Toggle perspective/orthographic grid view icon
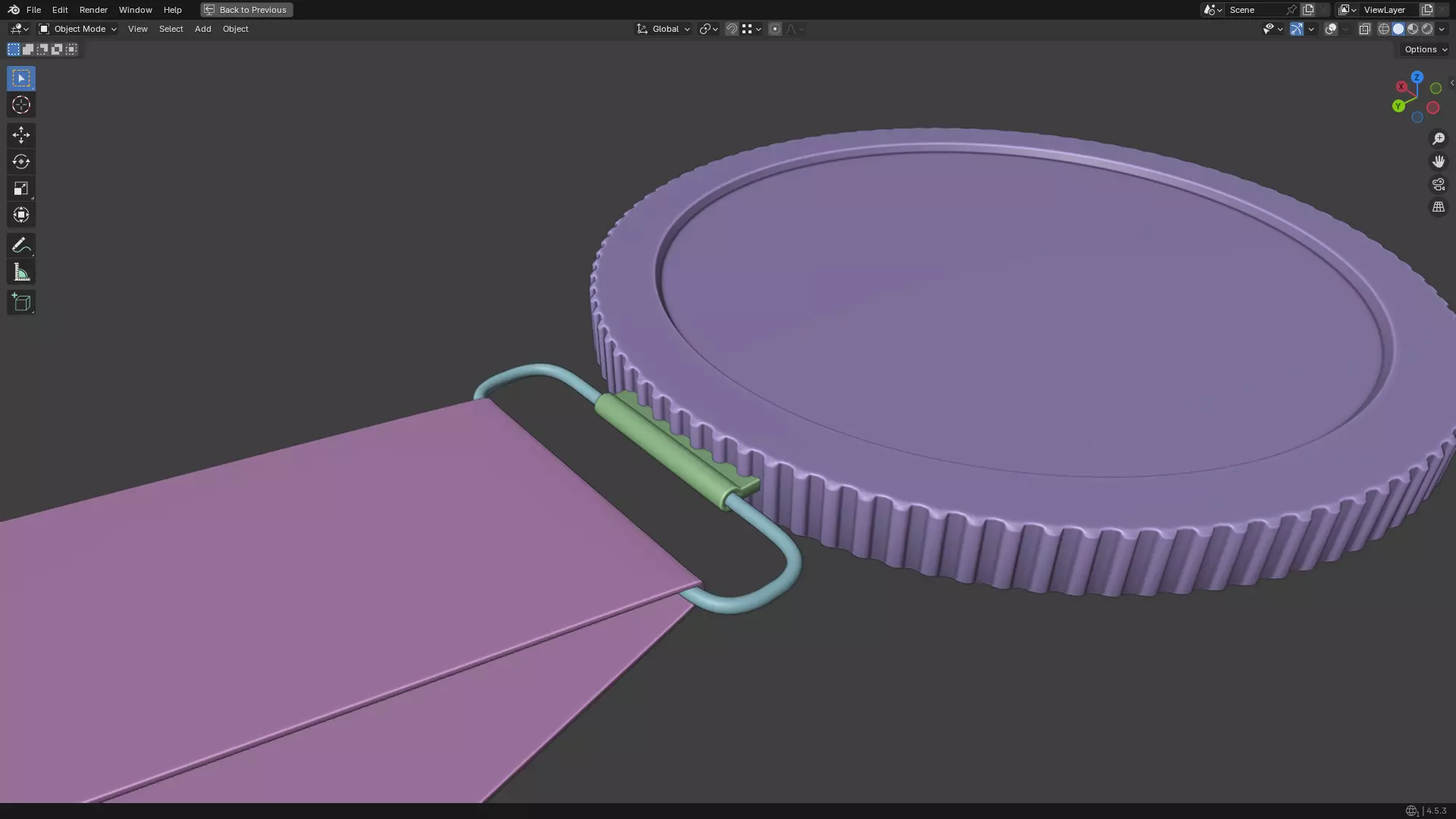The width and height of the screenshot is (1456, 819). (x=1438, y=207)
